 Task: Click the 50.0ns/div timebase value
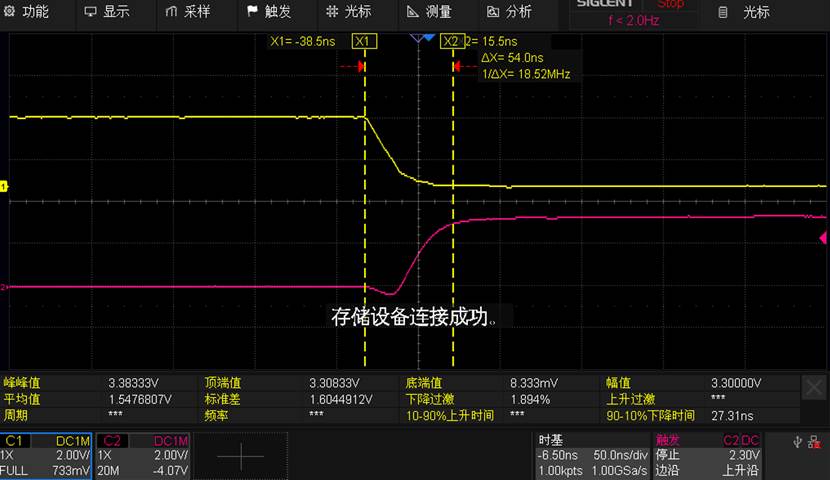[620, 455]
